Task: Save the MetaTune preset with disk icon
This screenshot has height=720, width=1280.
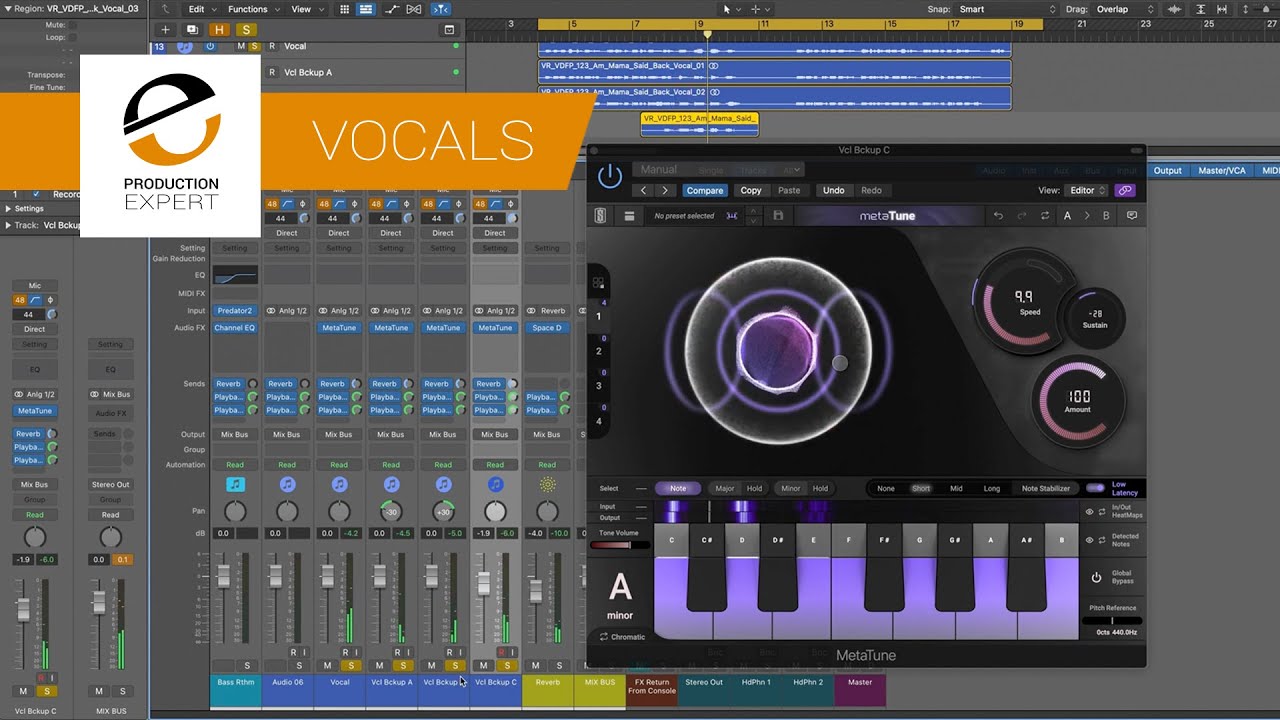Action: point(777,216)
